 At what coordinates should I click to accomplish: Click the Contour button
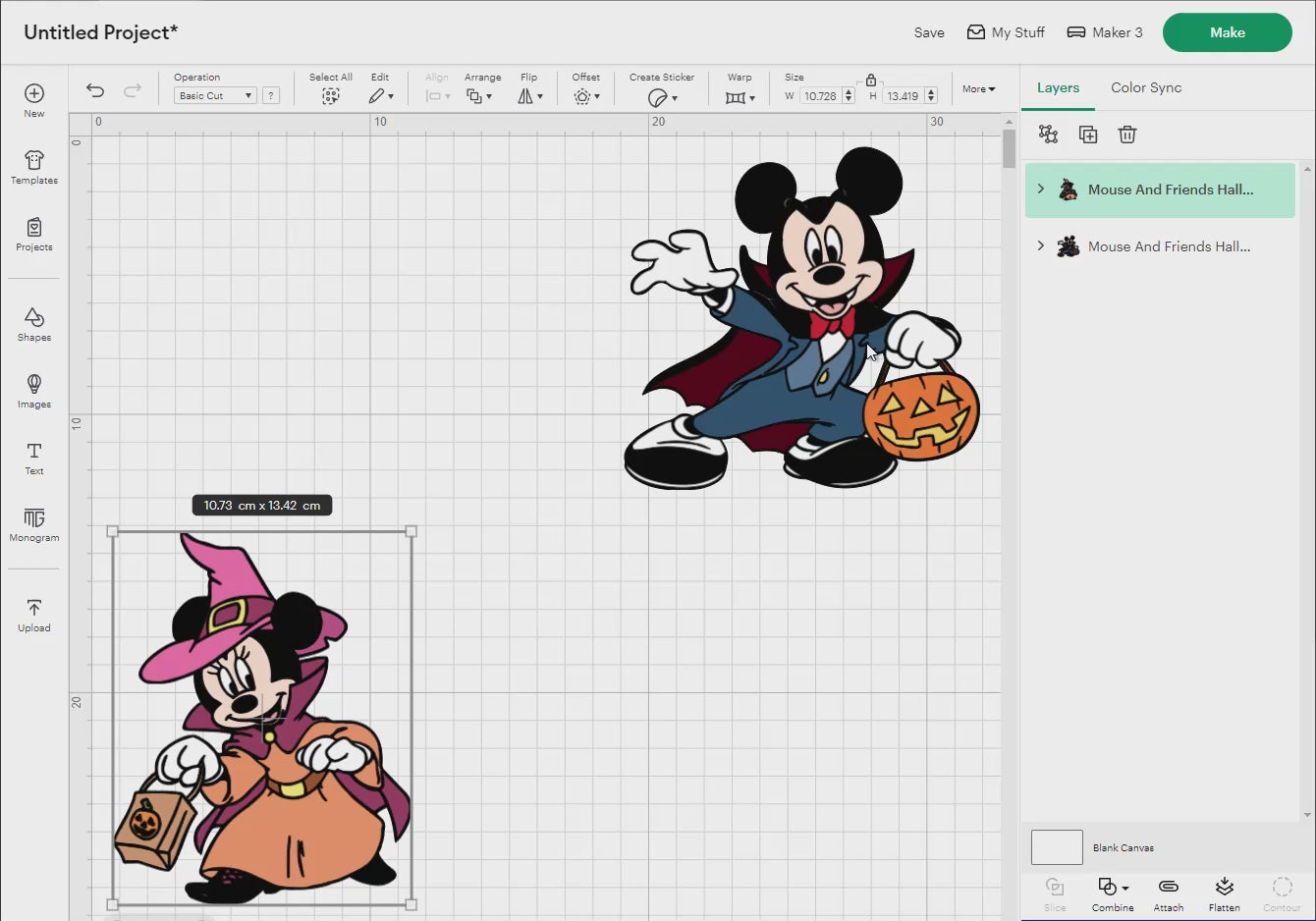click(1282, 894)
